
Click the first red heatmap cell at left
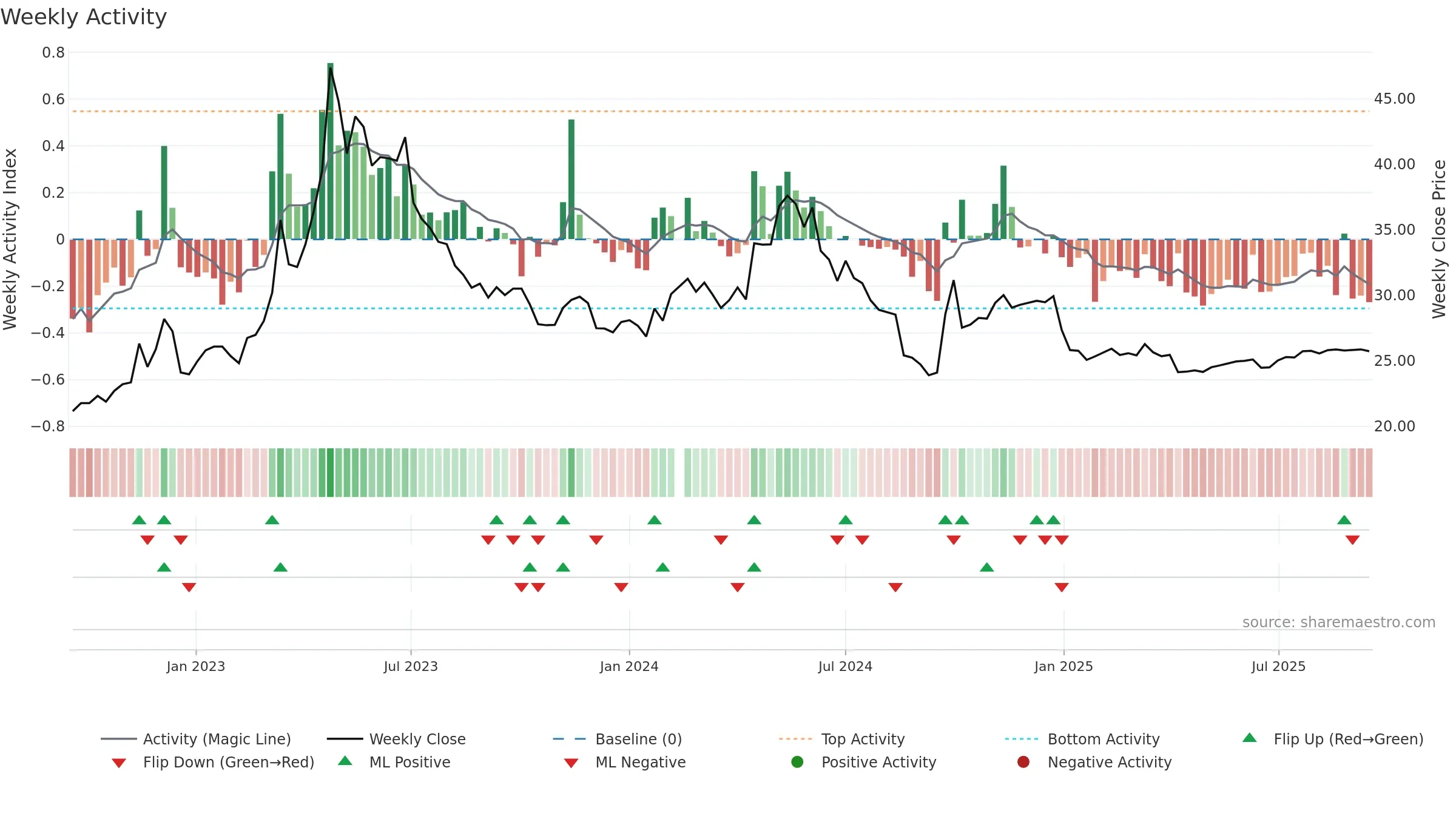point(73,473)
